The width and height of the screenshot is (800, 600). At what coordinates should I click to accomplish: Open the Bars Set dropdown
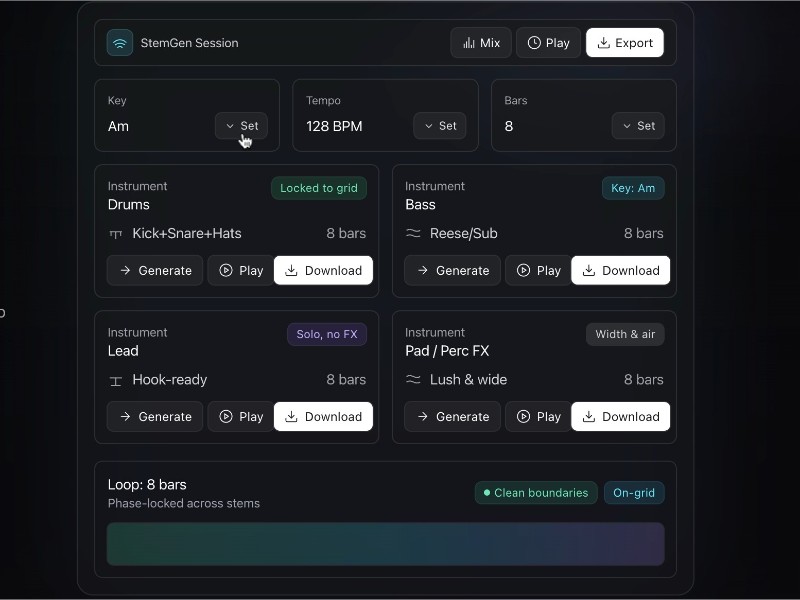(x=638, y=126)
